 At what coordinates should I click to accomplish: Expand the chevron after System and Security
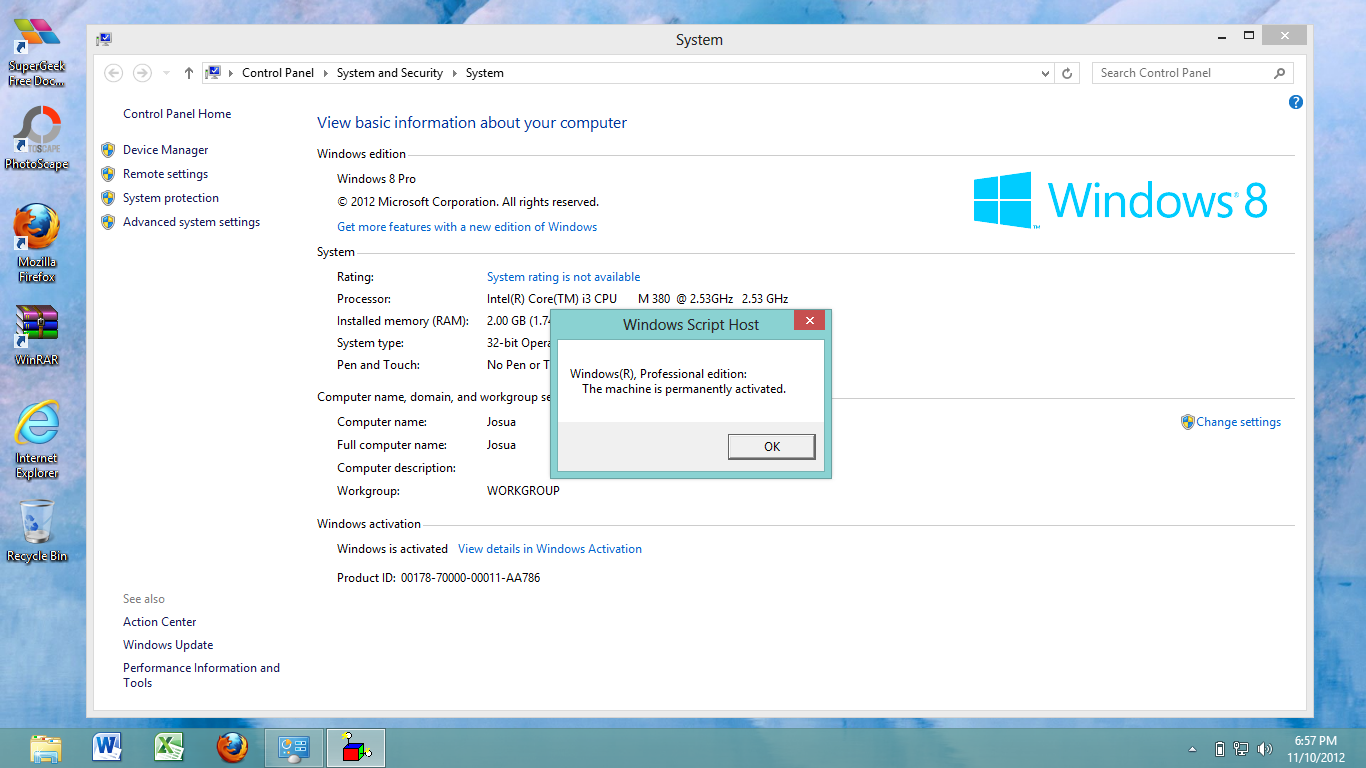(x=454, y=73)
